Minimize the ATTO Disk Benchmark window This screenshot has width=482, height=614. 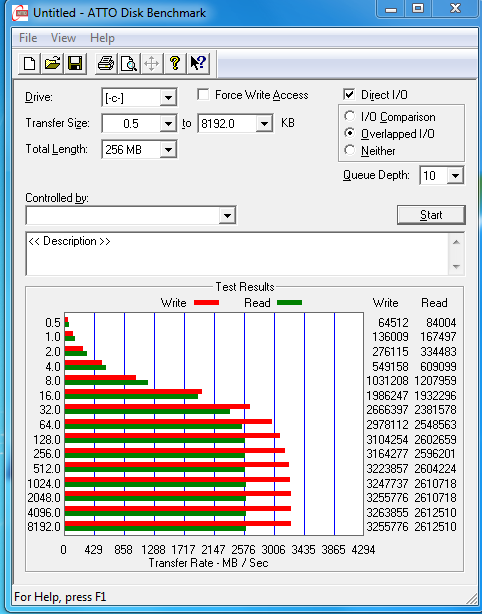391,9
